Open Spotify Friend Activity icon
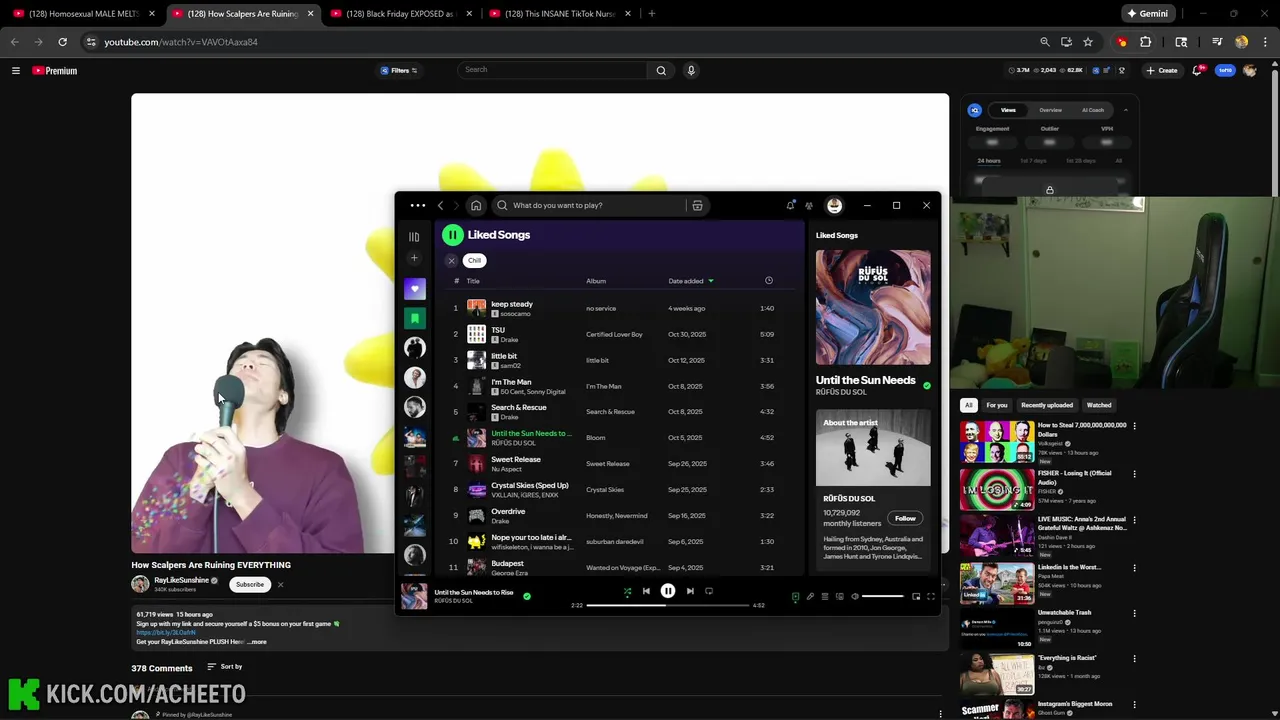 pyautogui.click(x=809, y=205)
